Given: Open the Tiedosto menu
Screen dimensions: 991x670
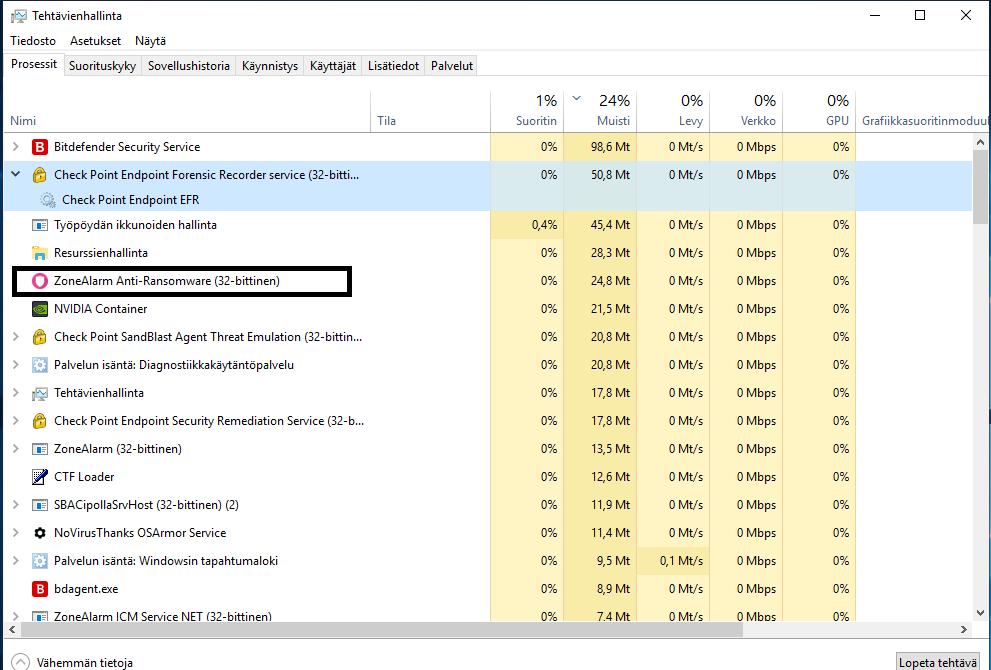Looking at the screenshot, I should click(33, 41).
